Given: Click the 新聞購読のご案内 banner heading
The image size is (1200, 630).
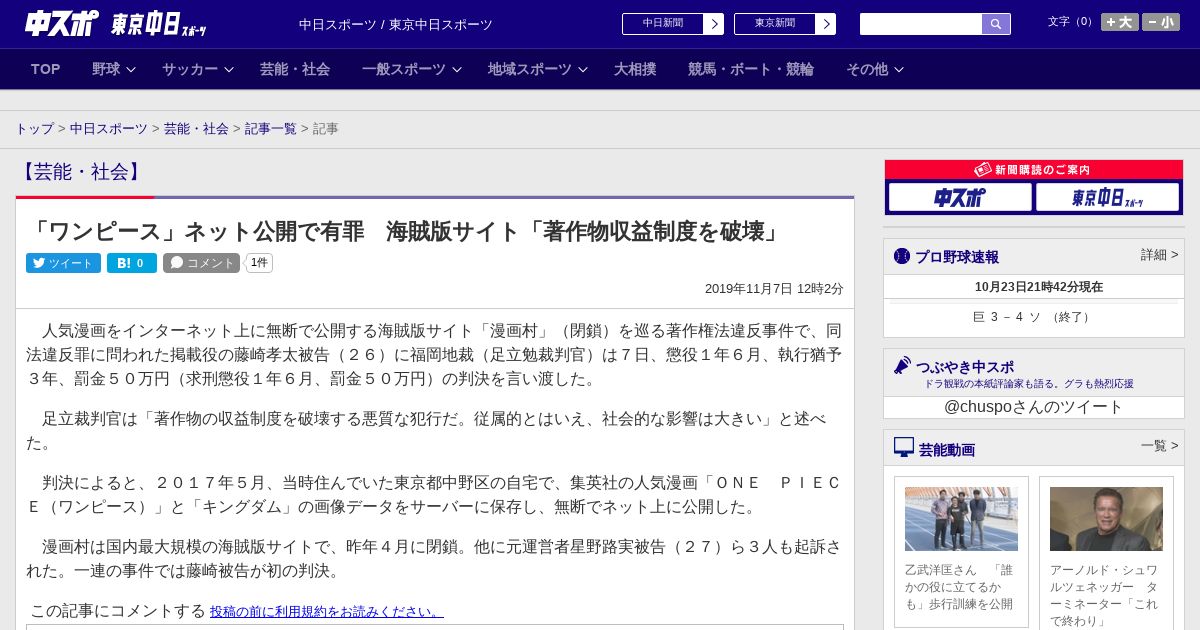Looking at the screenshot, I should [x=1034, y=170].
